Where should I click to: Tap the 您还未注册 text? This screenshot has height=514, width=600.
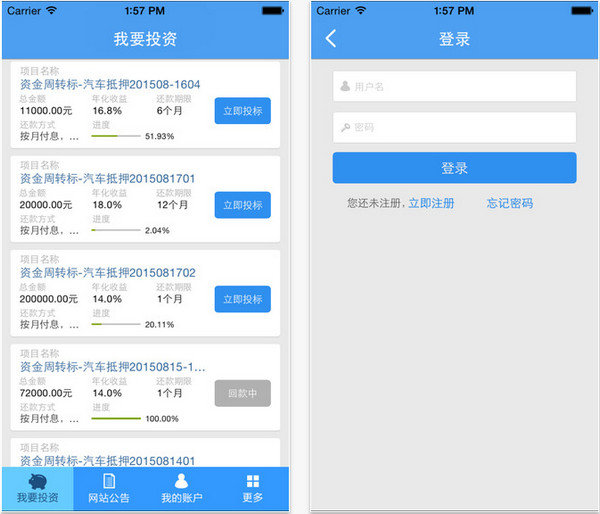[x=374, y=203]
